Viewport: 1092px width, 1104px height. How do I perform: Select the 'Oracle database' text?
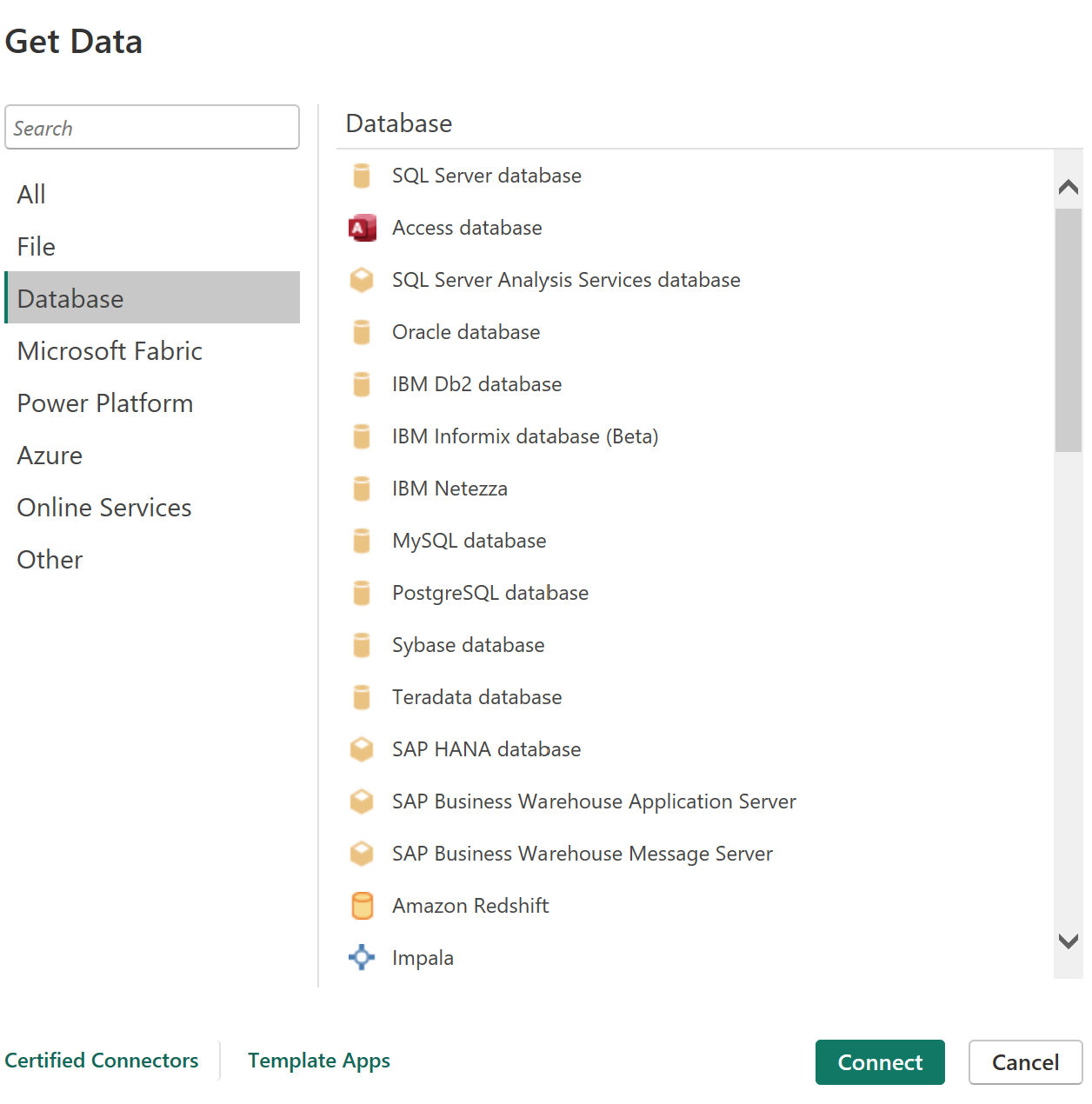[466, 332]
